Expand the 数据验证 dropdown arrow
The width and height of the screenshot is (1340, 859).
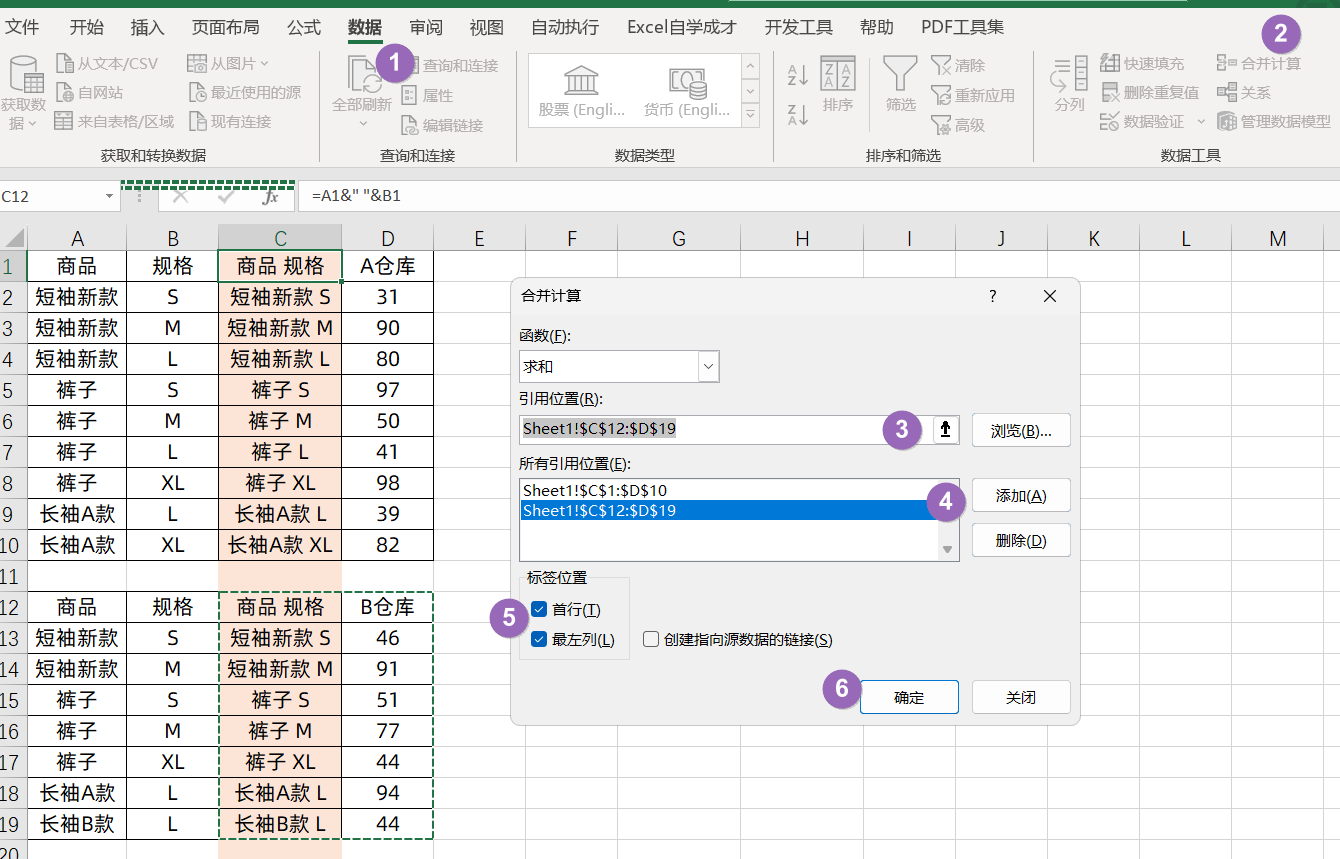tap(1201, 121)
